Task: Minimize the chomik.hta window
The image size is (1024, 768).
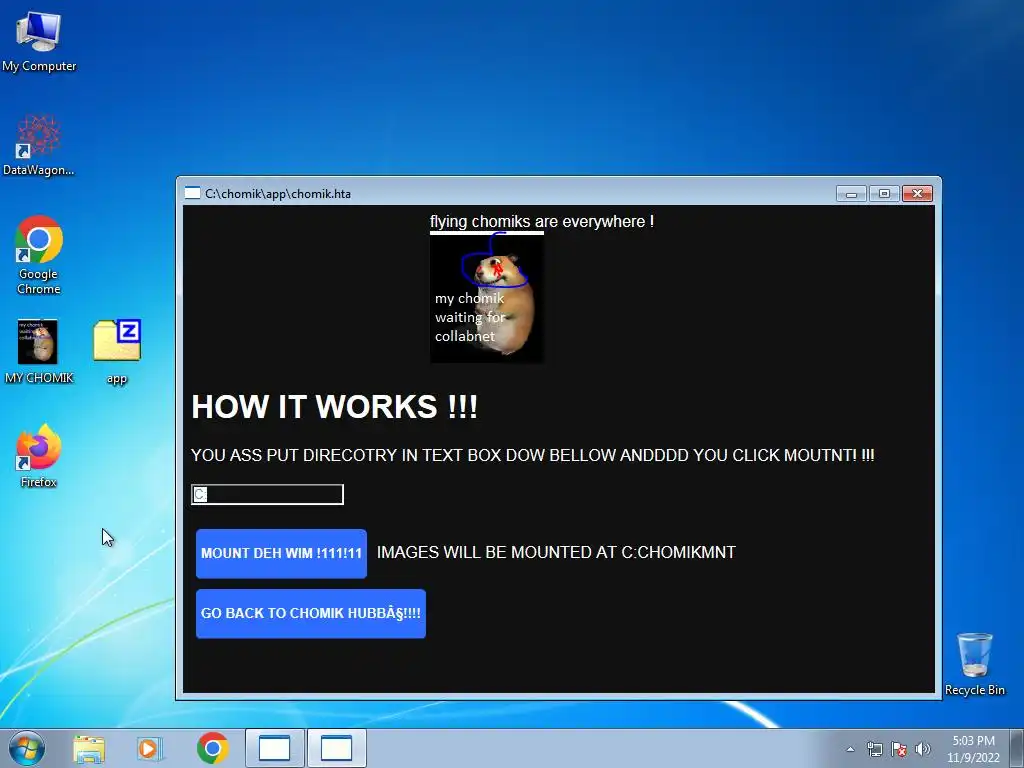Action: coord(851,193)
